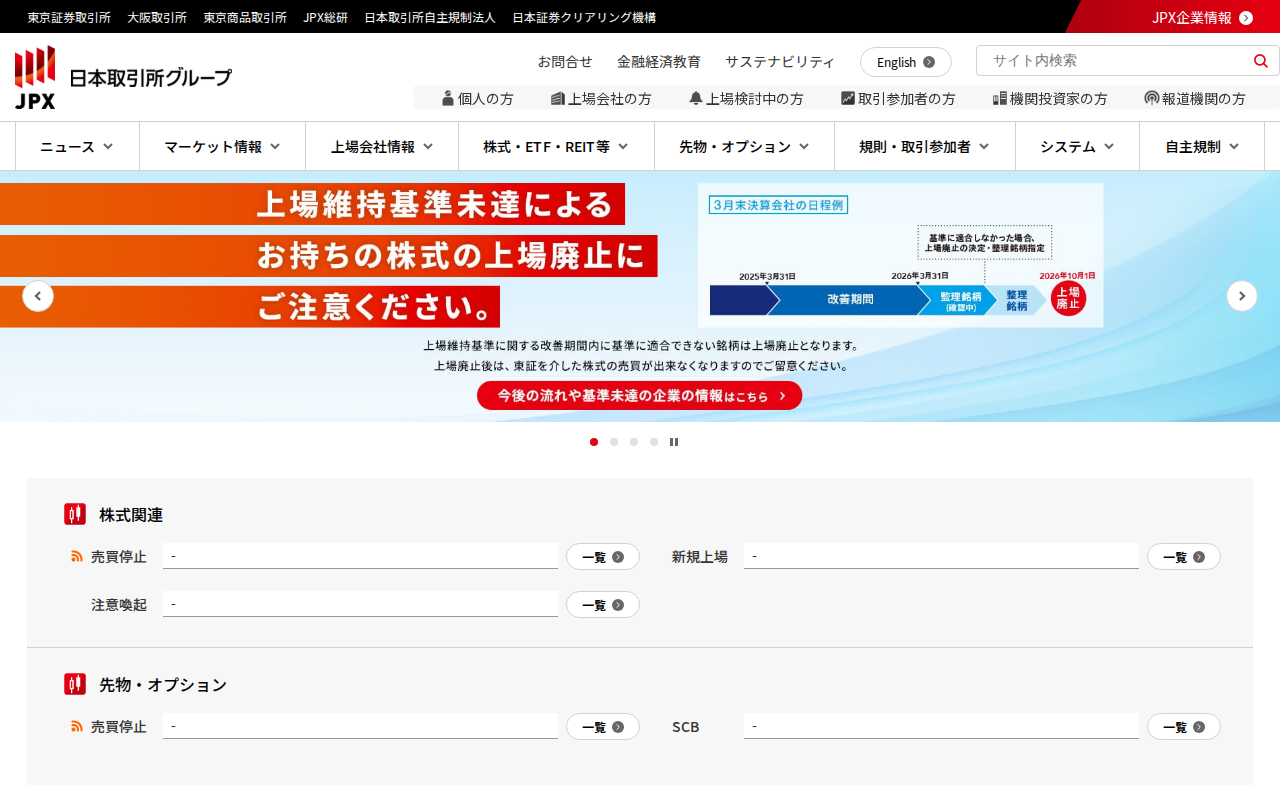Select the third carousel dot
The image size is (1280, 800).
click(x=634, y=442)
